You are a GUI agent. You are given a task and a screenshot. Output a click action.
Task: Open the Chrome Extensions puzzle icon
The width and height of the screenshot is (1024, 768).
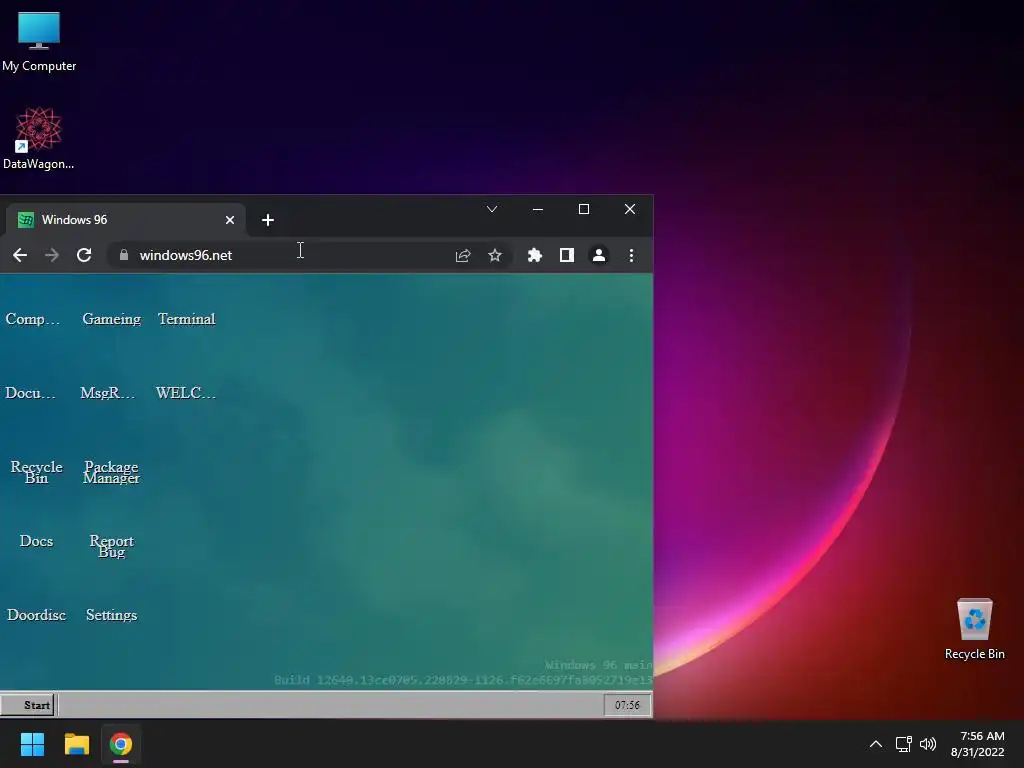[535, 255]
